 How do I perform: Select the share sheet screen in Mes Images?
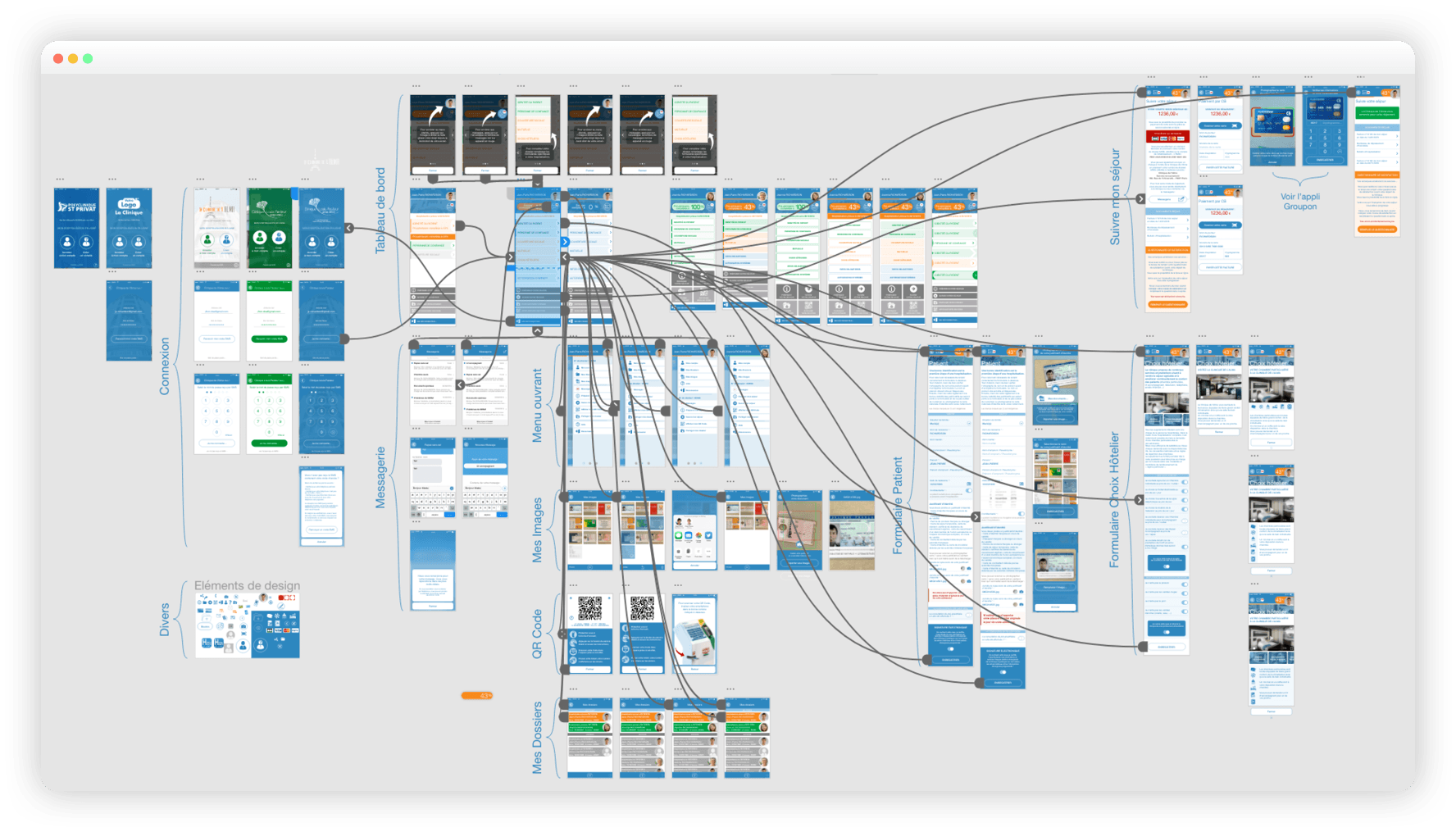point(694,530)
